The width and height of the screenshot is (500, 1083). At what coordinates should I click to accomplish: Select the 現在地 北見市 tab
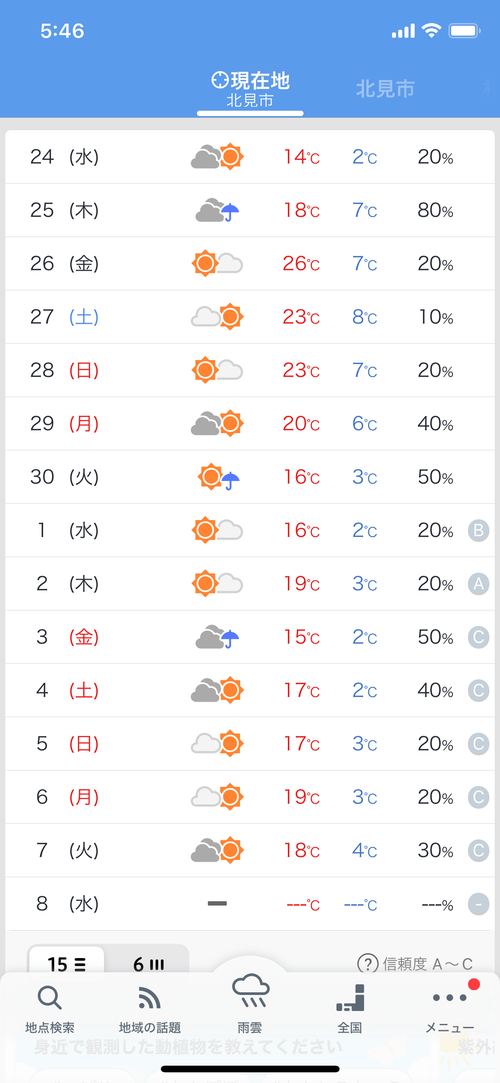tap(250, 90)
